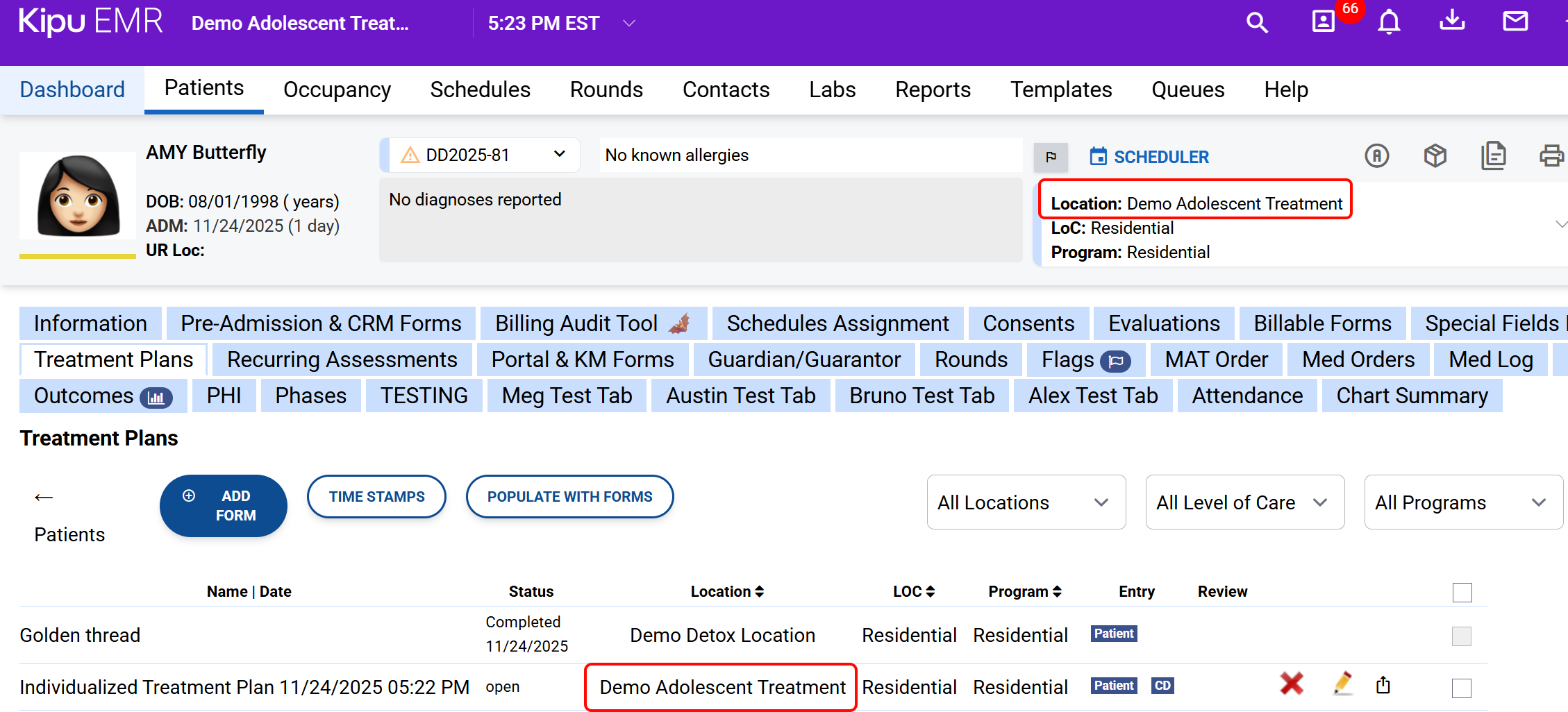Click the share icon on Individualized Treatment Plan
The height and width of the screenshot is (712, 1568).
[1383, 685]
